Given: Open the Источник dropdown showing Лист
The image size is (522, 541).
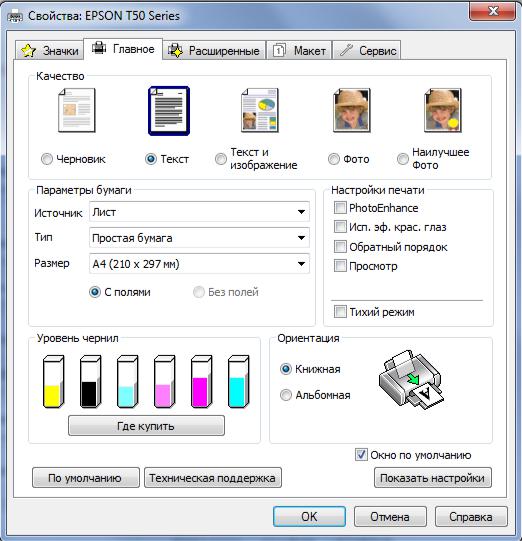Looking at the screenshot, I should (x=199, y=212).
